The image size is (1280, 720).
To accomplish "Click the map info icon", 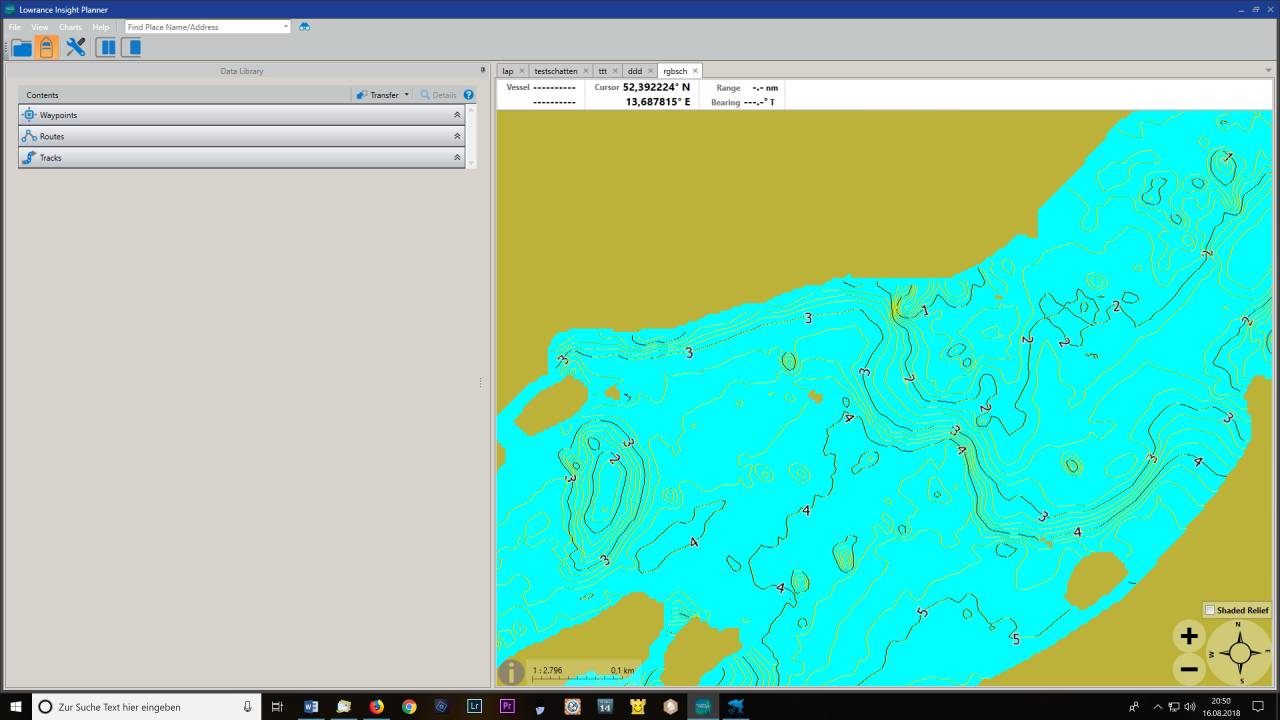I will point(511,673).
